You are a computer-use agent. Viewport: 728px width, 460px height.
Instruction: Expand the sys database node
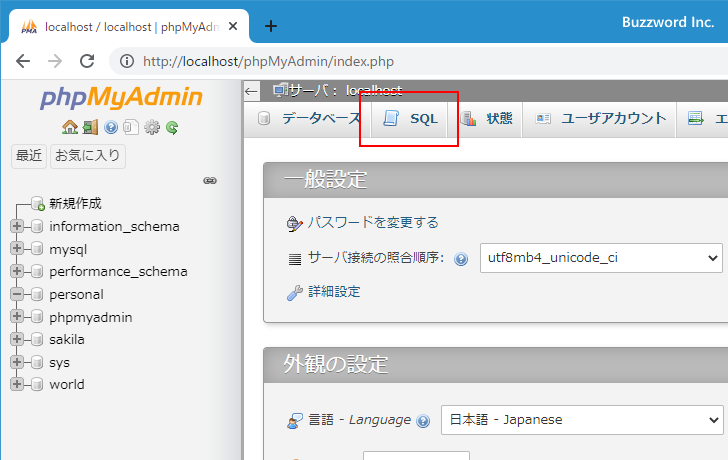click(x=17, y=362)
